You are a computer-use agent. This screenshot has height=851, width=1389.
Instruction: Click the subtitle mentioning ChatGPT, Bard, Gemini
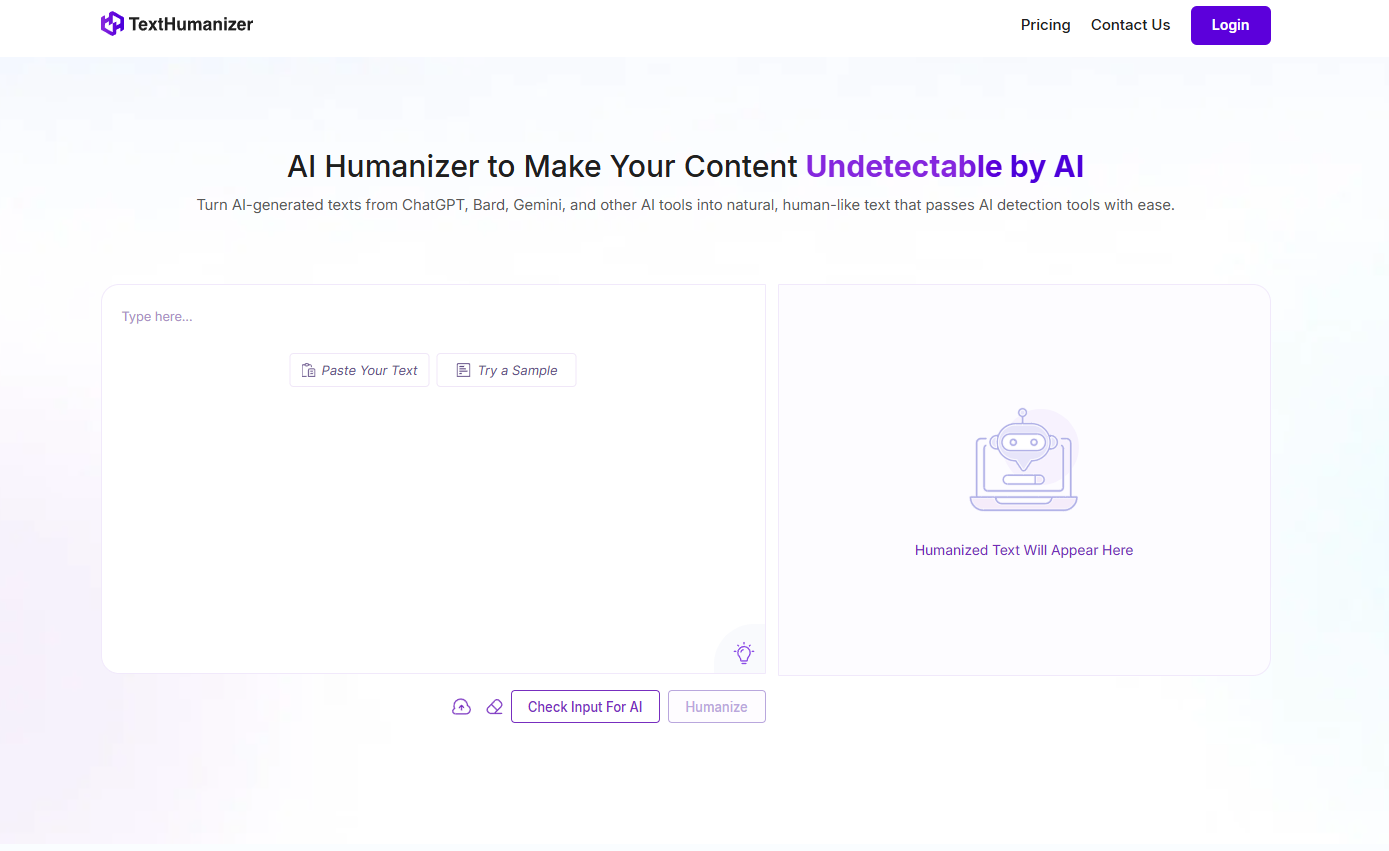685,205
